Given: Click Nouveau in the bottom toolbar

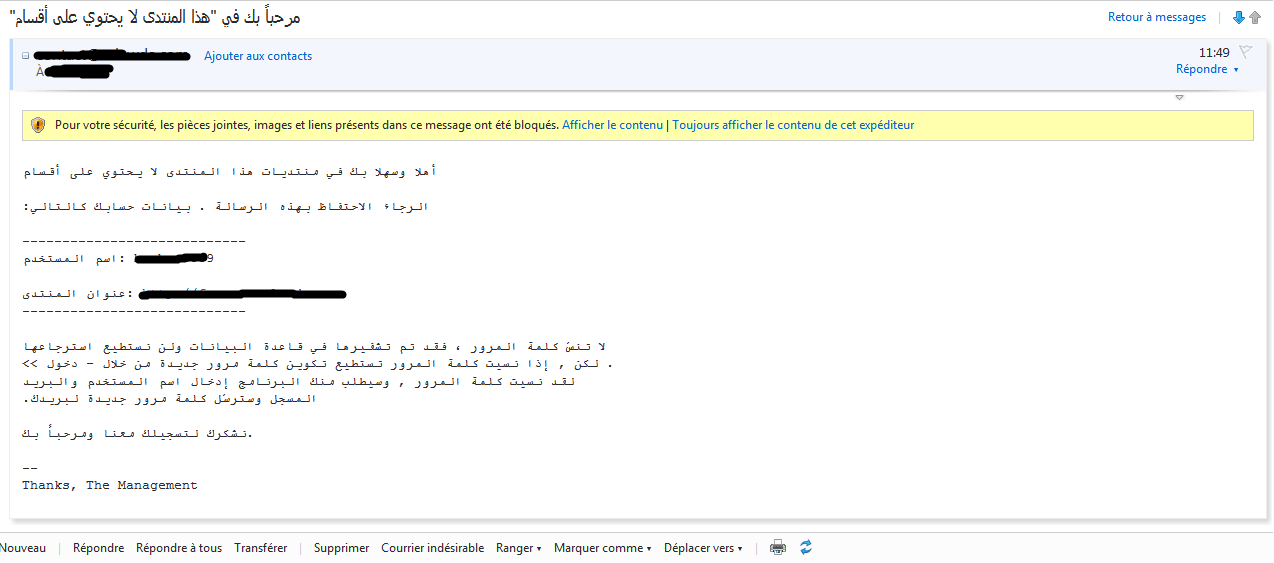Looking at the screenshot, I should point(23,548).
